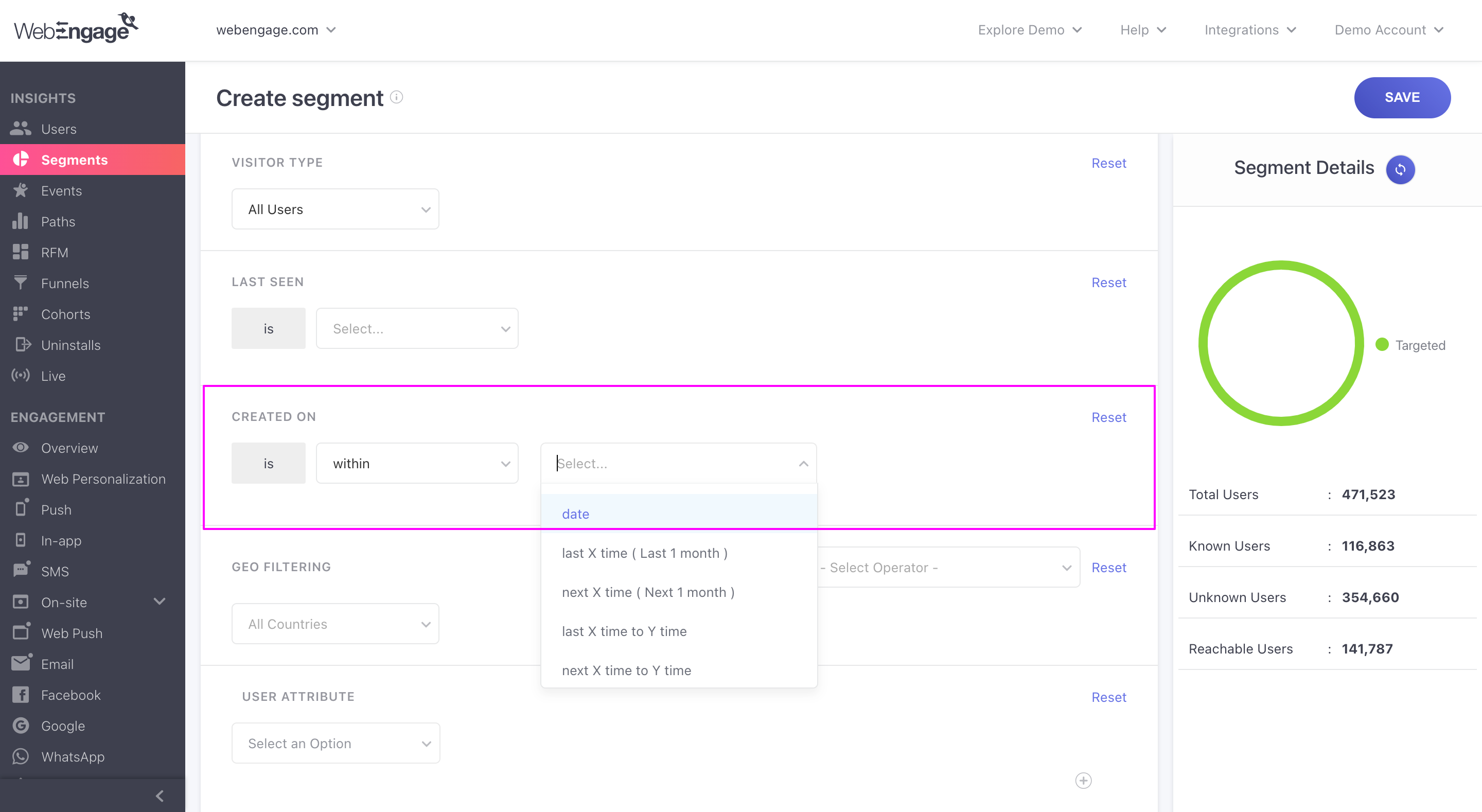Open the Paths analysis section
Screen dimensions: 1482x812
pos(58,221)
